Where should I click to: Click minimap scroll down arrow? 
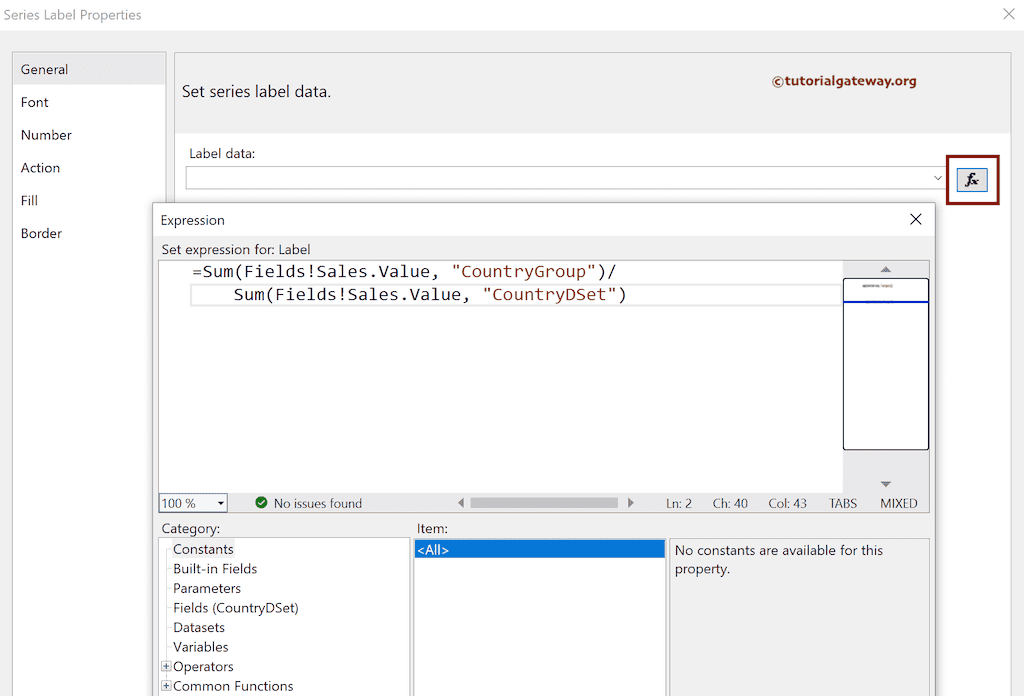tap(885, 484)
